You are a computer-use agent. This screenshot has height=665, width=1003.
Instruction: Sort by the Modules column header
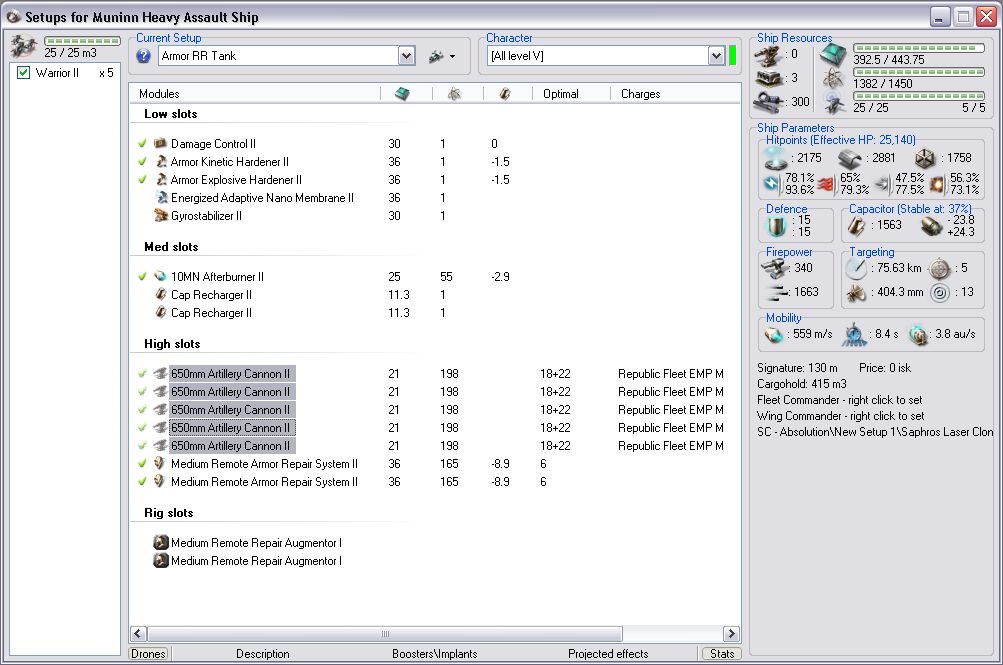coord(256,94)
